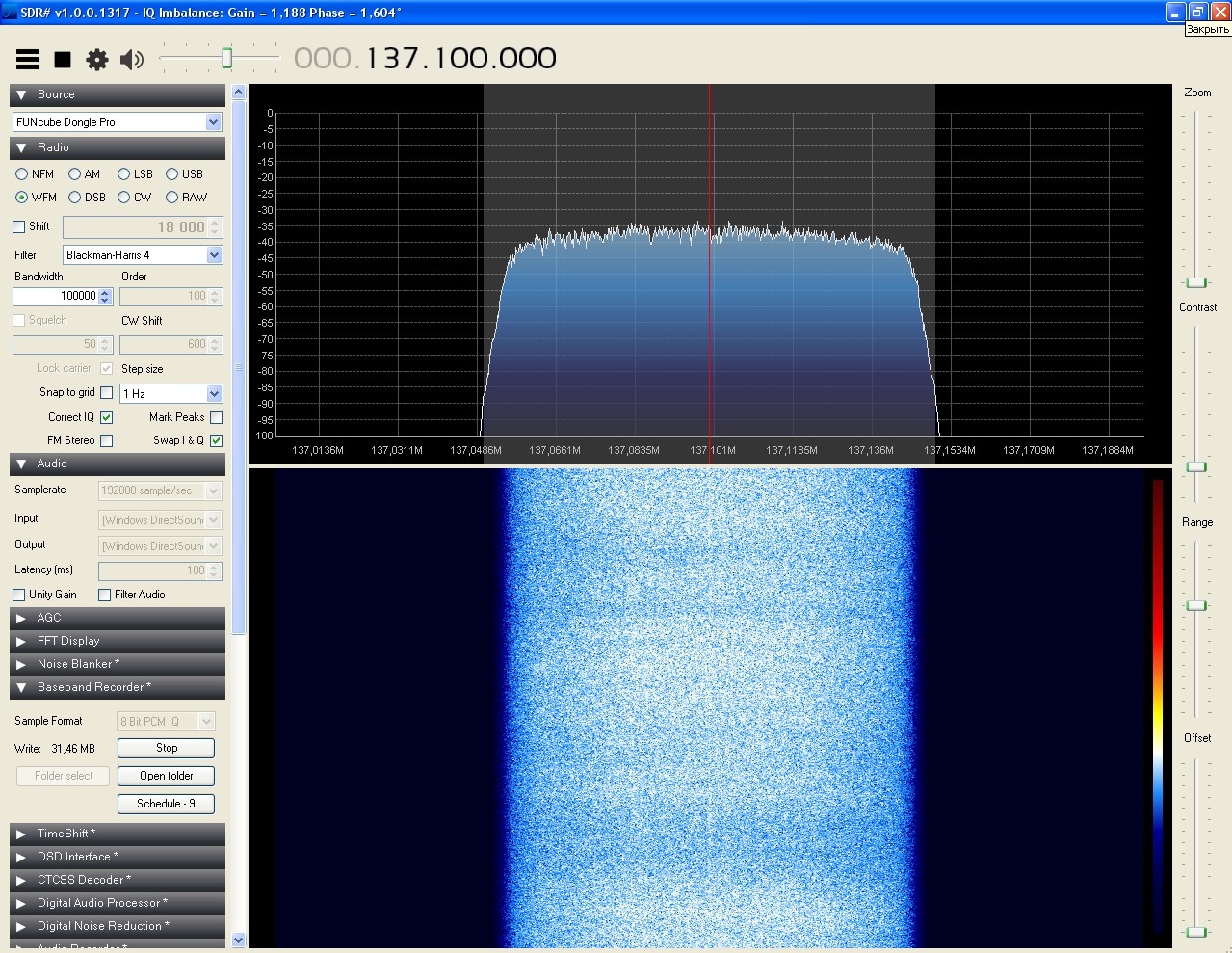This screenshot has height=953, width=1232.
Task: Expand the FFT Display section
Action: 21,641
